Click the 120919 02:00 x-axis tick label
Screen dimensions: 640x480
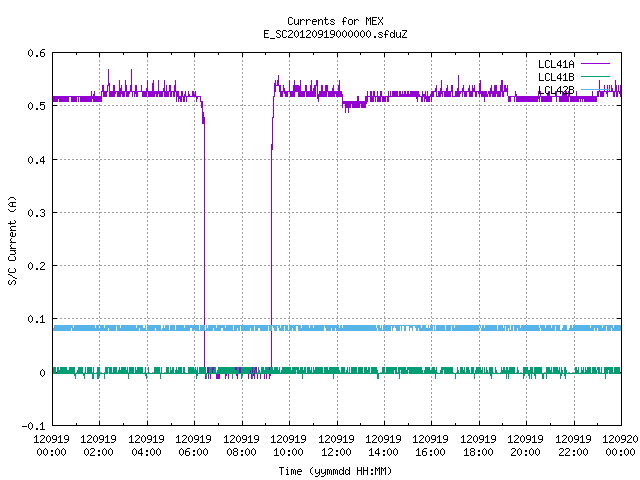98,446
